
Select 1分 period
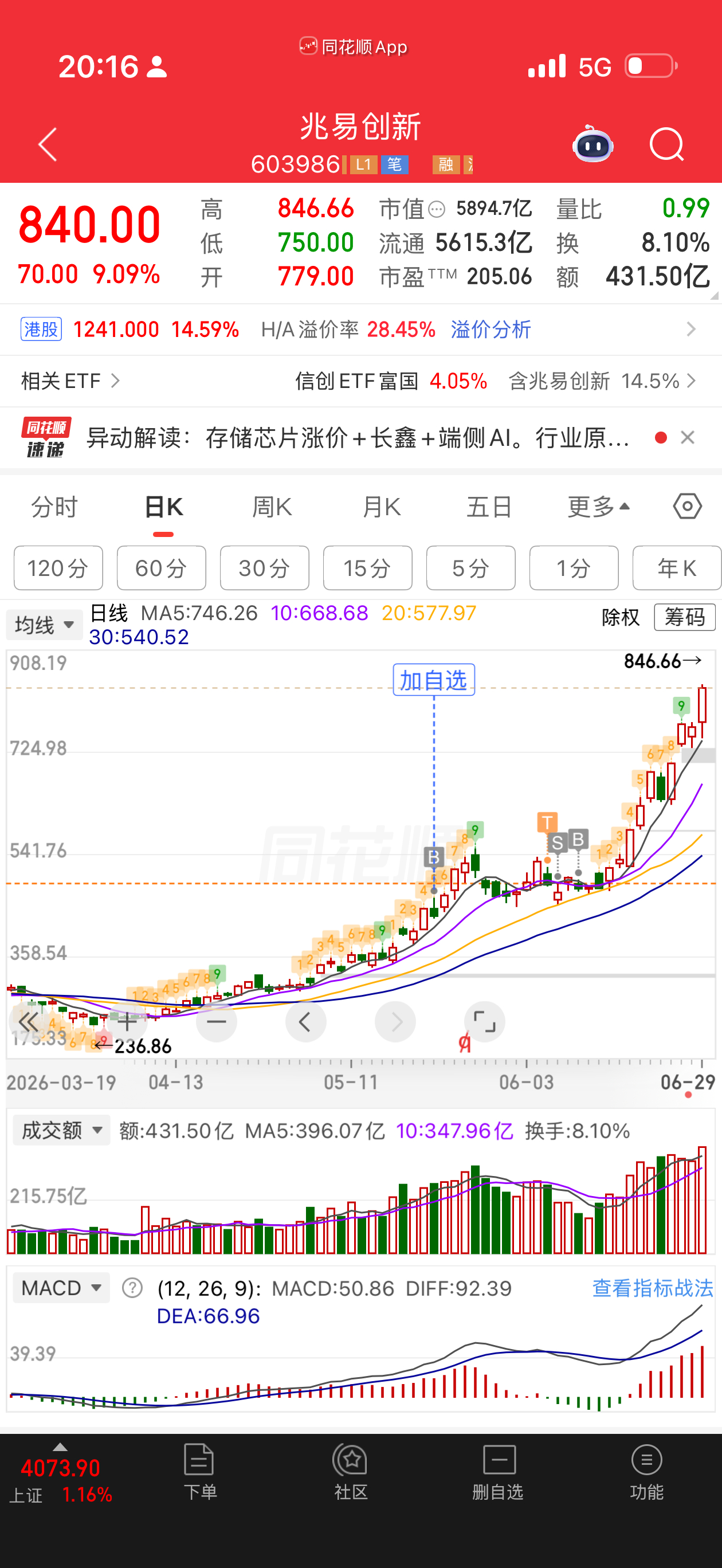tap(574, 568)
